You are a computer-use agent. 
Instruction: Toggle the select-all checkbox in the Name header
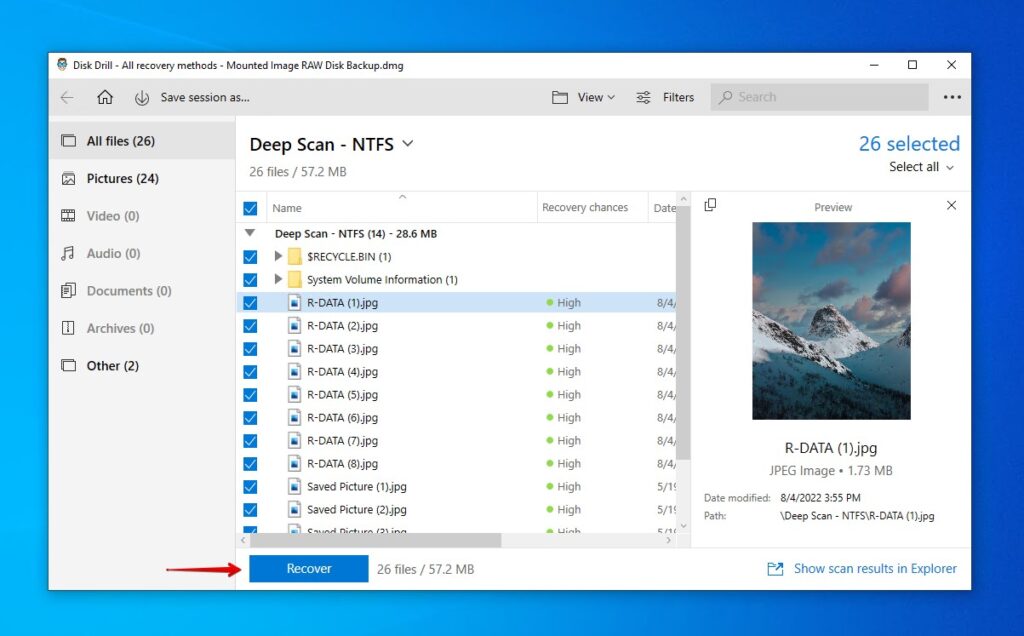coord(250,207)
